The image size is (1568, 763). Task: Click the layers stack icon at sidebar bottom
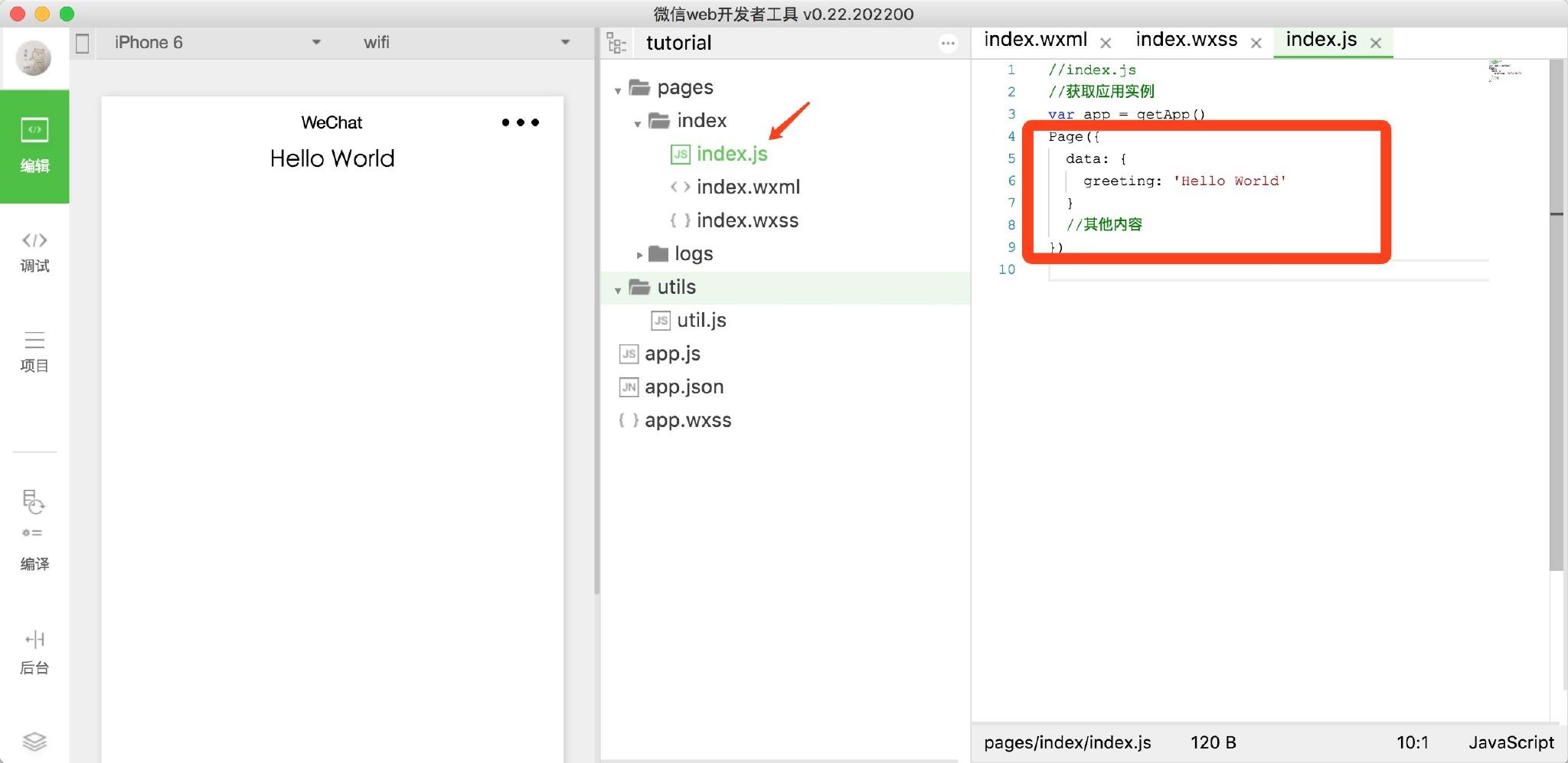pyautogui.click(x=34, y=741)
